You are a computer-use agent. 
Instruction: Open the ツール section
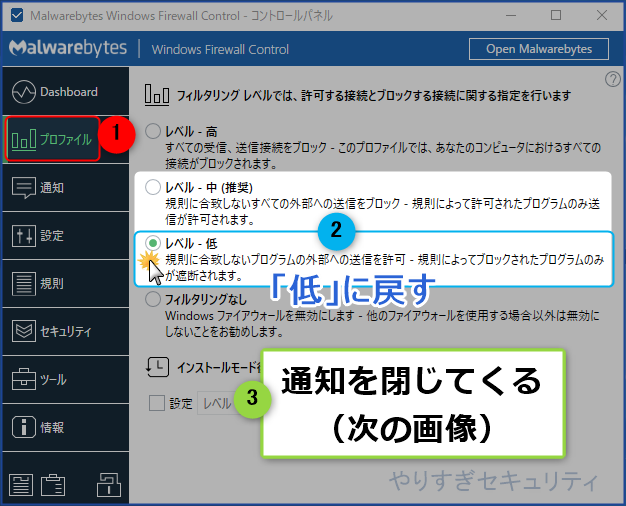[x=65, y=379]
